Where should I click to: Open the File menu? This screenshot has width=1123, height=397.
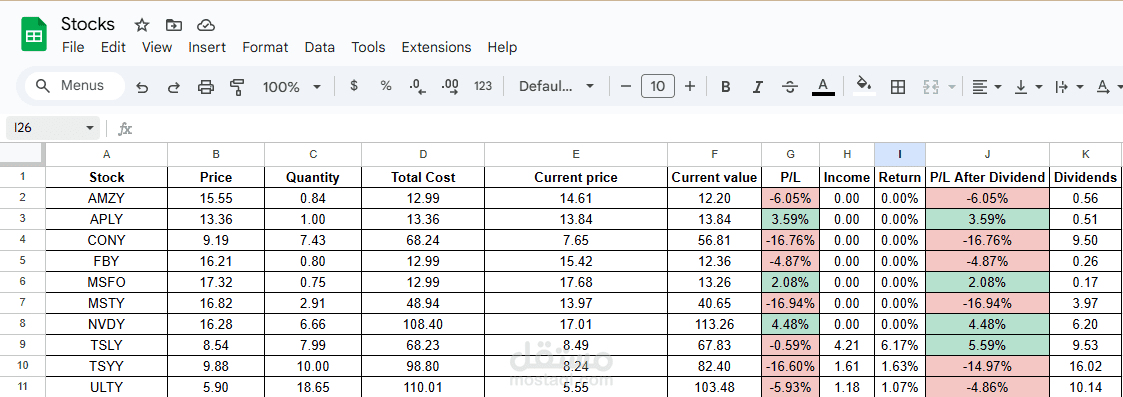pyautogui.click(x=73, y=47)
